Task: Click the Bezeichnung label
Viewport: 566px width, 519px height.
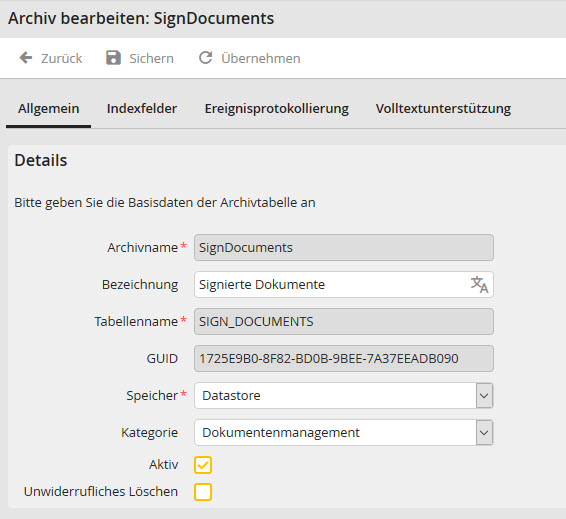Action: pos(140,285)
